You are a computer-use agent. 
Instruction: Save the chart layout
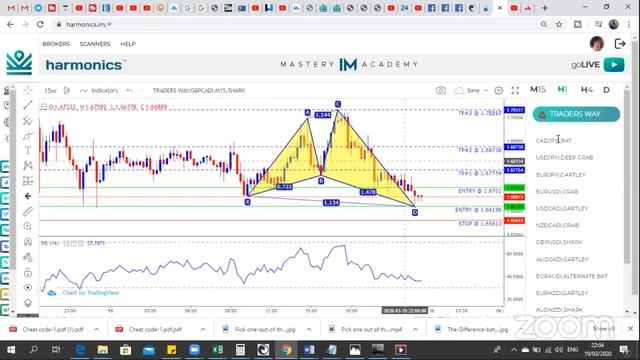pos(468,91)
